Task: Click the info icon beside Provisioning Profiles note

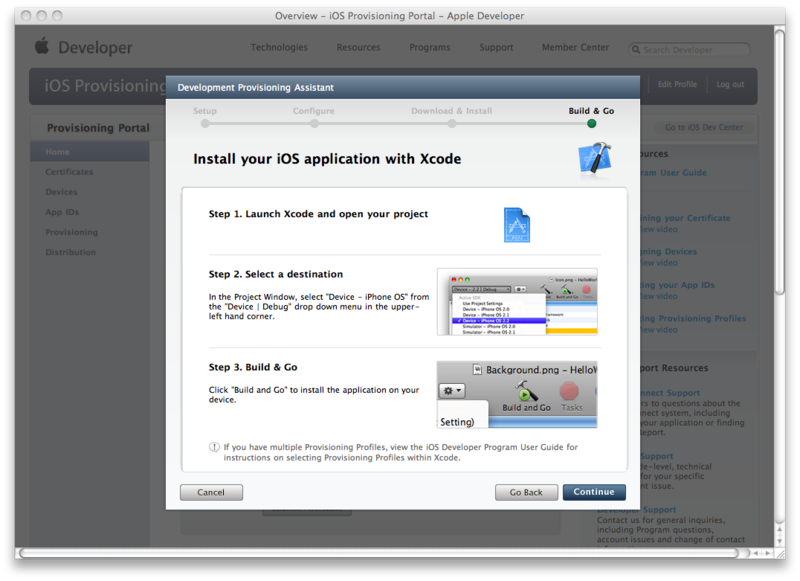Action: tap(214, 447)
